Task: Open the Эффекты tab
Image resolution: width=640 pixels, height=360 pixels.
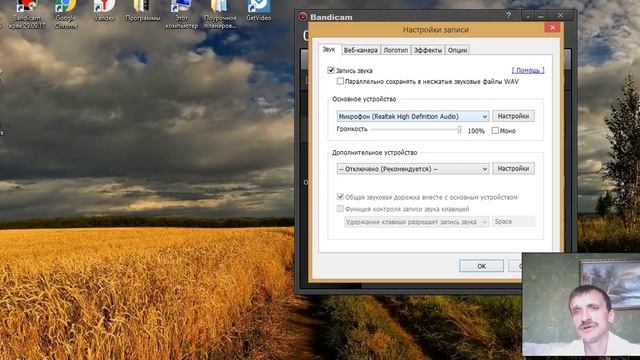Action: pos(428,50)
